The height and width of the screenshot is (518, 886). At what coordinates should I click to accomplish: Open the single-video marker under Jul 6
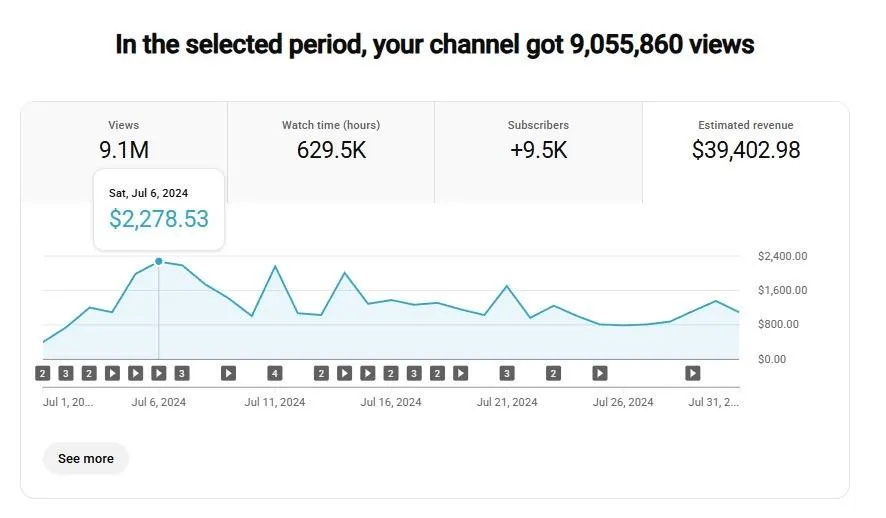pyautogui.click(x=158, y=373)
